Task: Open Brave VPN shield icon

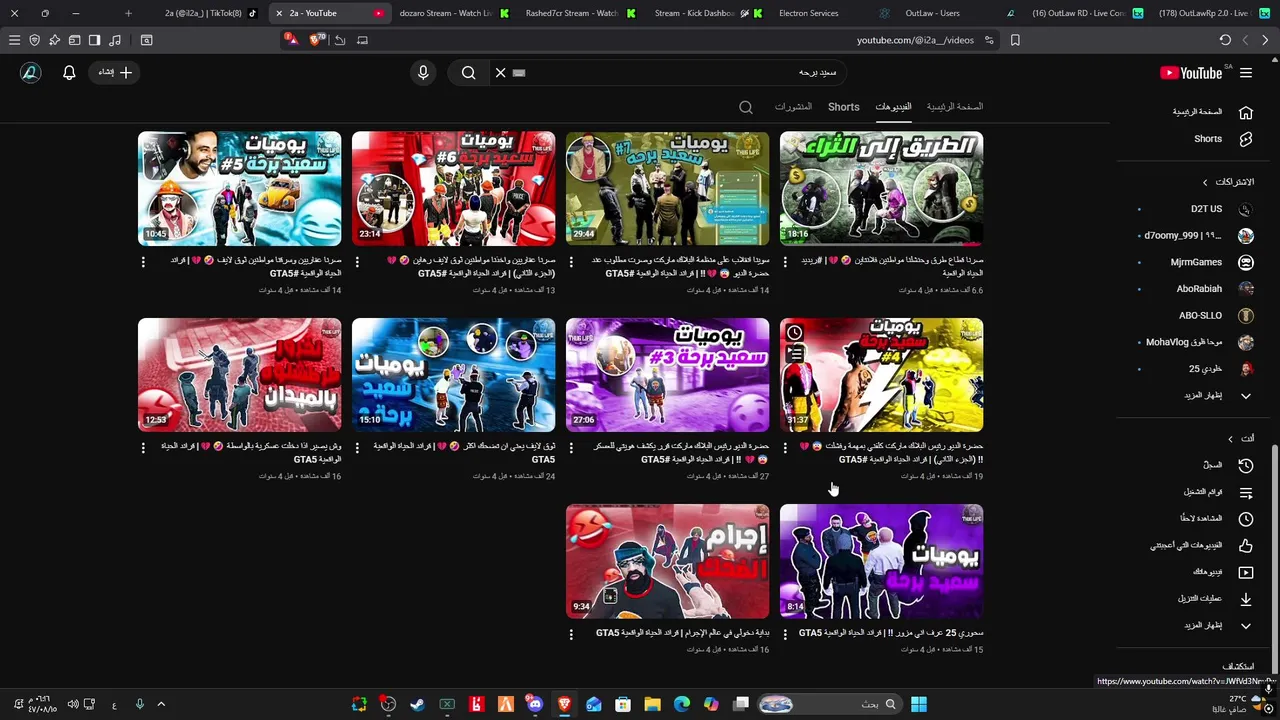Action: pos(34,40)
